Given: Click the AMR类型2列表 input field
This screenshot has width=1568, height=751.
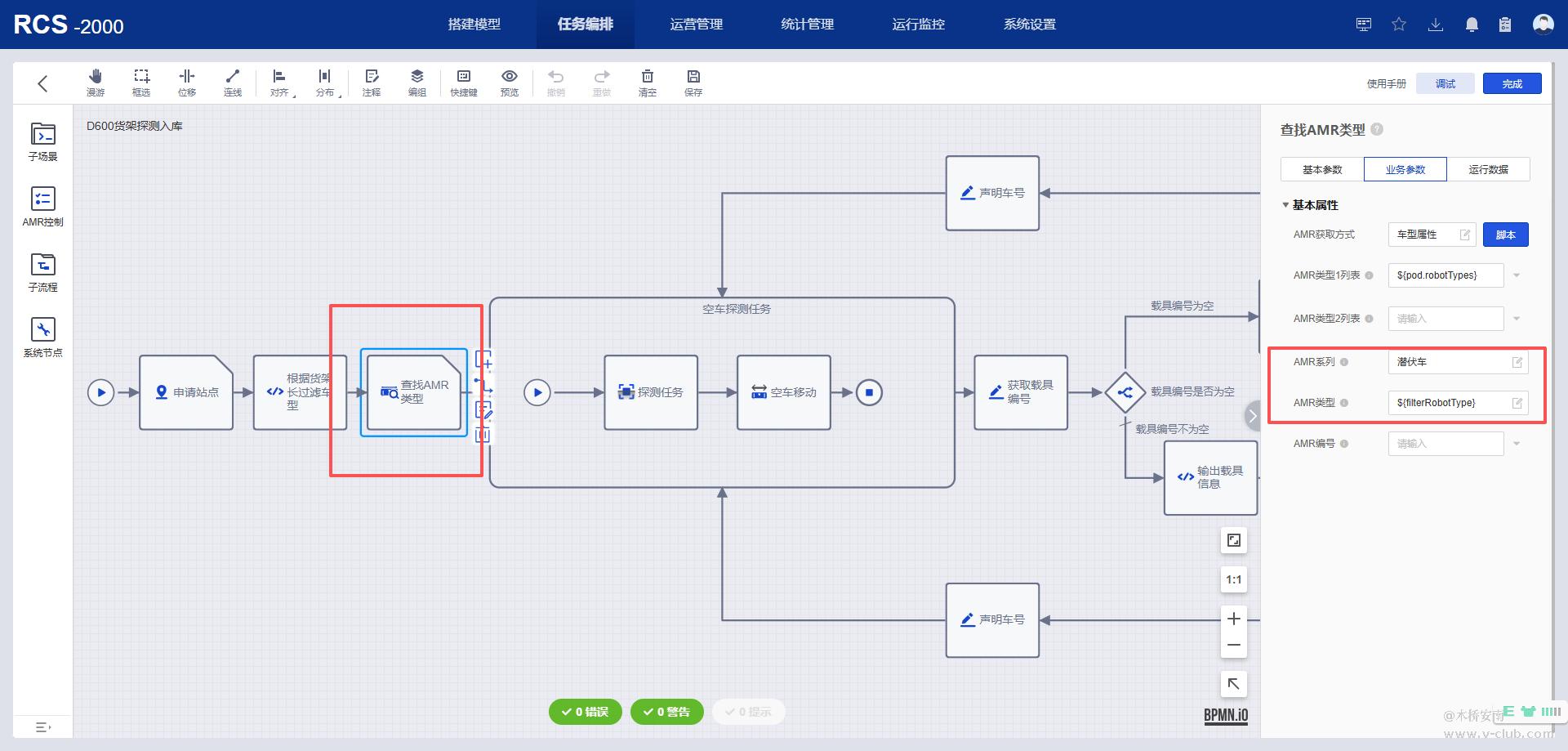Looking at the screenshot, I should (1445, 319).
